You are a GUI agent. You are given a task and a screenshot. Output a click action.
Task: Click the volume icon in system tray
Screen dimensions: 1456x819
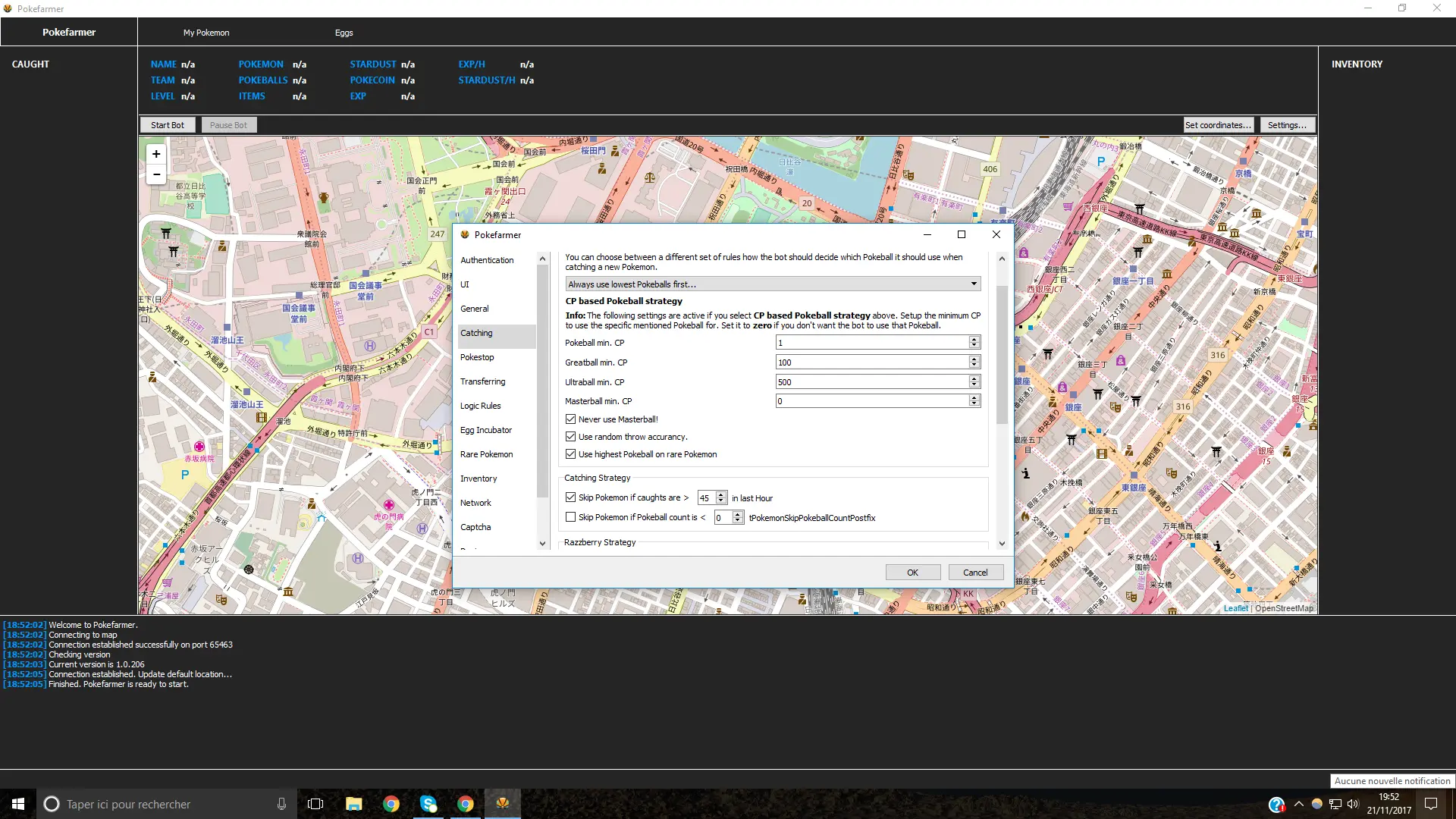click(x=1354, y=804)
